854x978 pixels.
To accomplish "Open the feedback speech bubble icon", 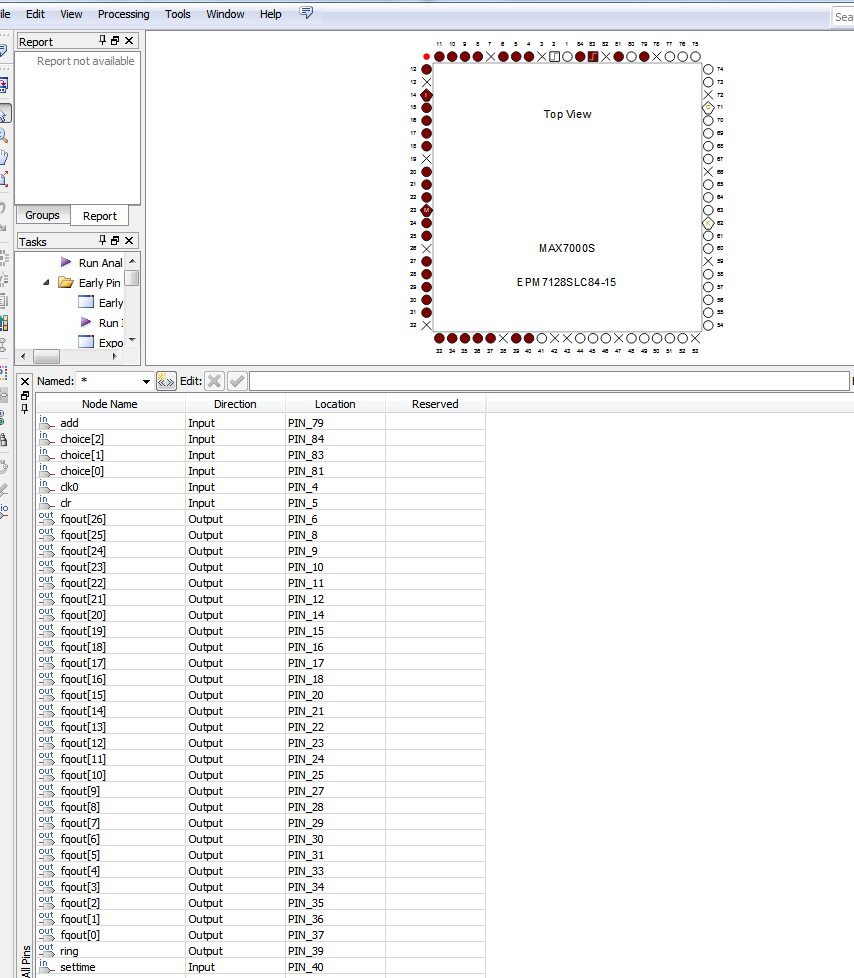I will click(306, 12).
